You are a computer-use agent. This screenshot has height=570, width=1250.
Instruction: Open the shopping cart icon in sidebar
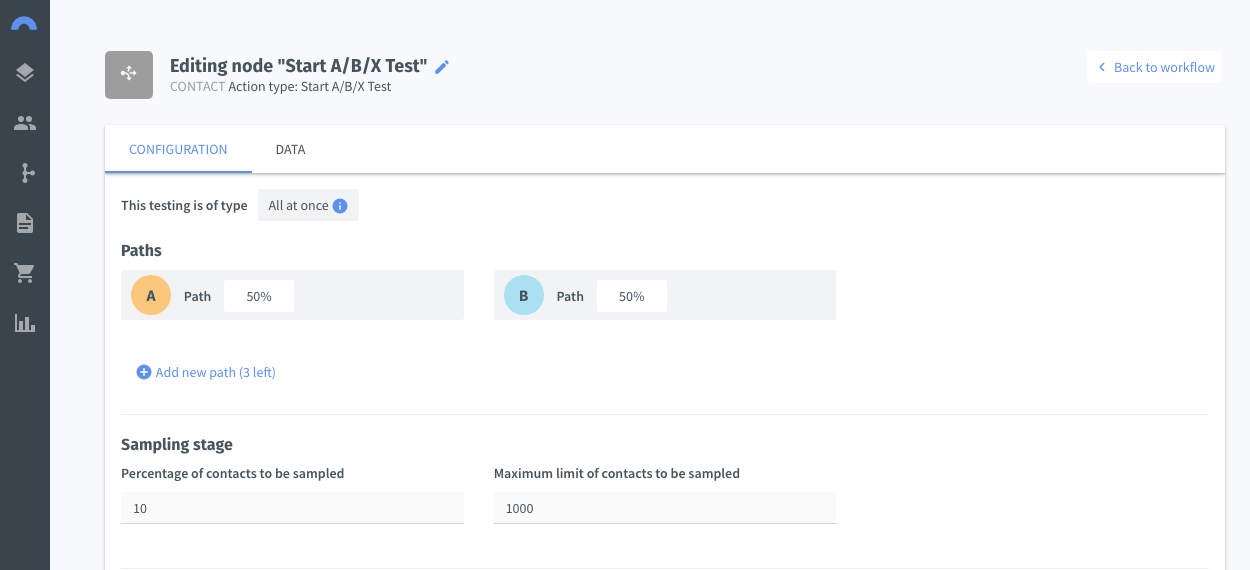(25, 273)
